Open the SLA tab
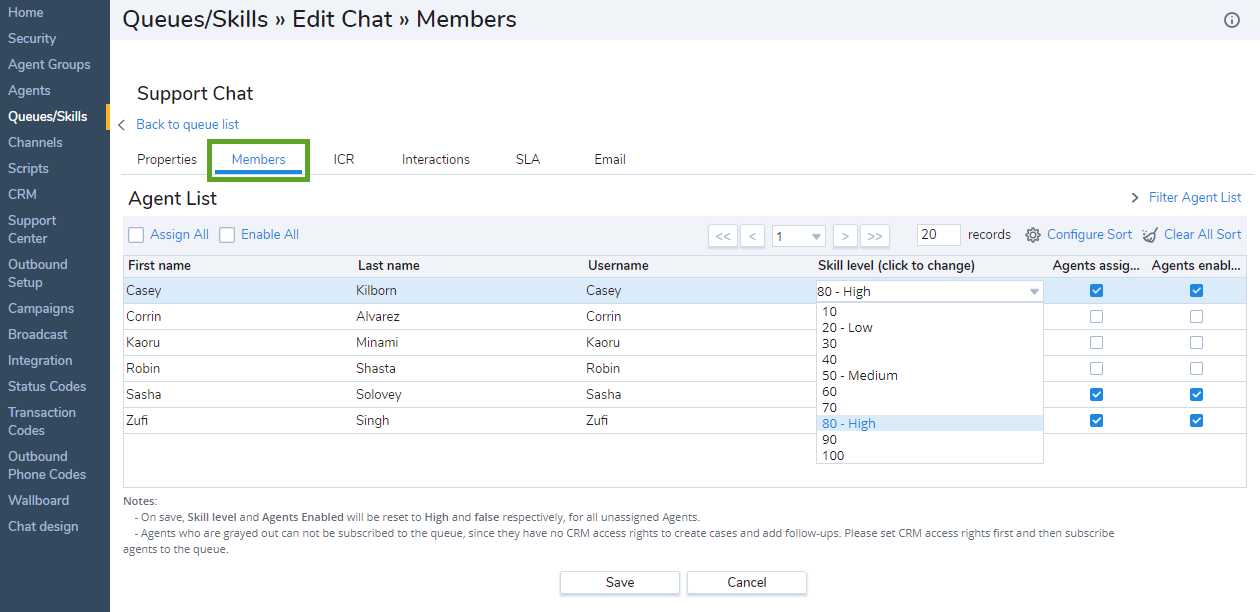 point(528,160)
